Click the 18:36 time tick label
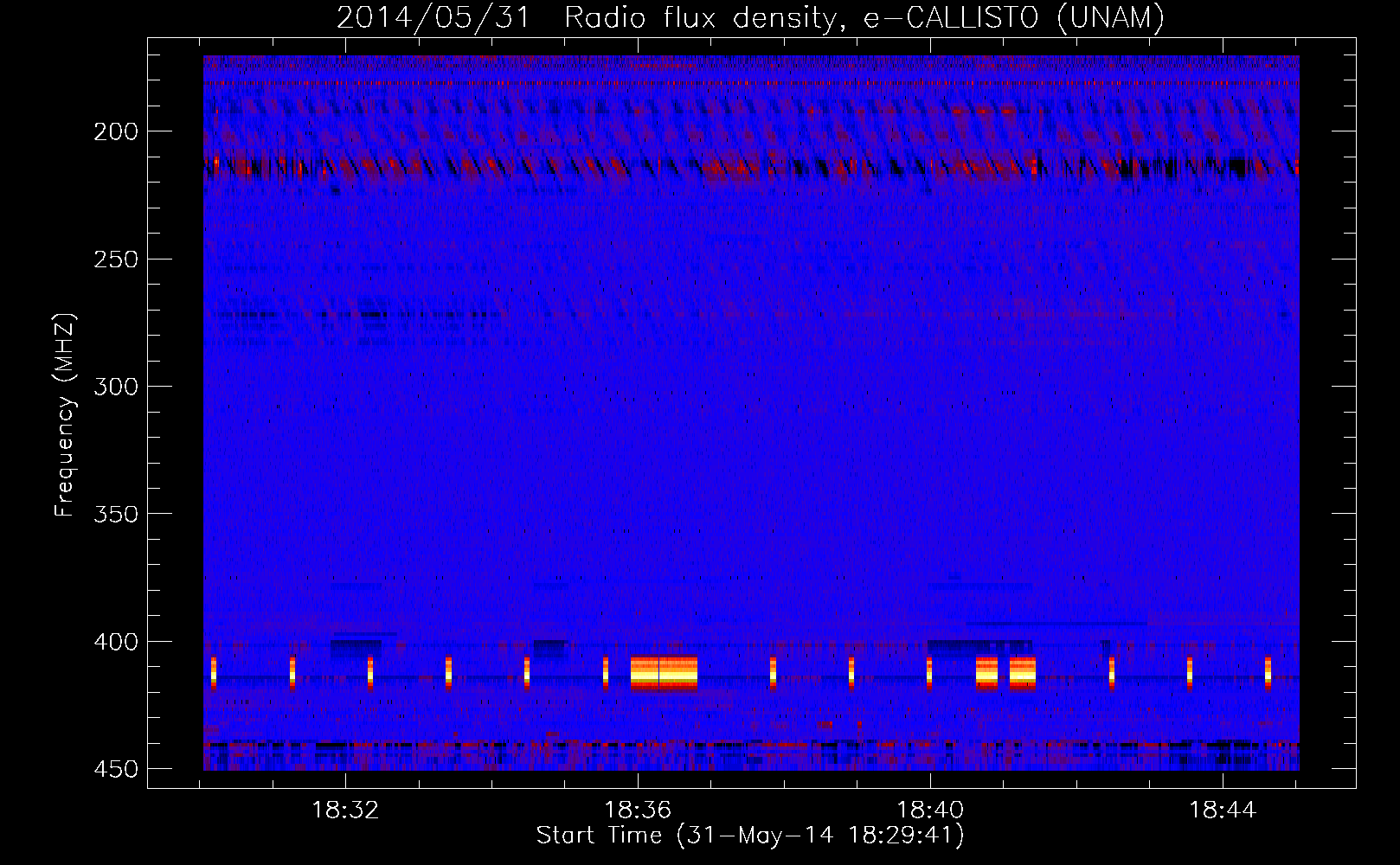This screenshot has width=1400, height=865. coord(638,811)
